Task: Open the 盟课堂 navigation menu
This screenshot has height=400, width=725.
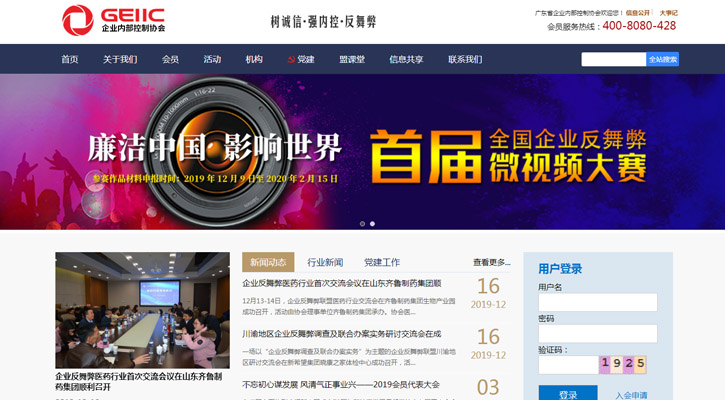Action: point(351,60)
